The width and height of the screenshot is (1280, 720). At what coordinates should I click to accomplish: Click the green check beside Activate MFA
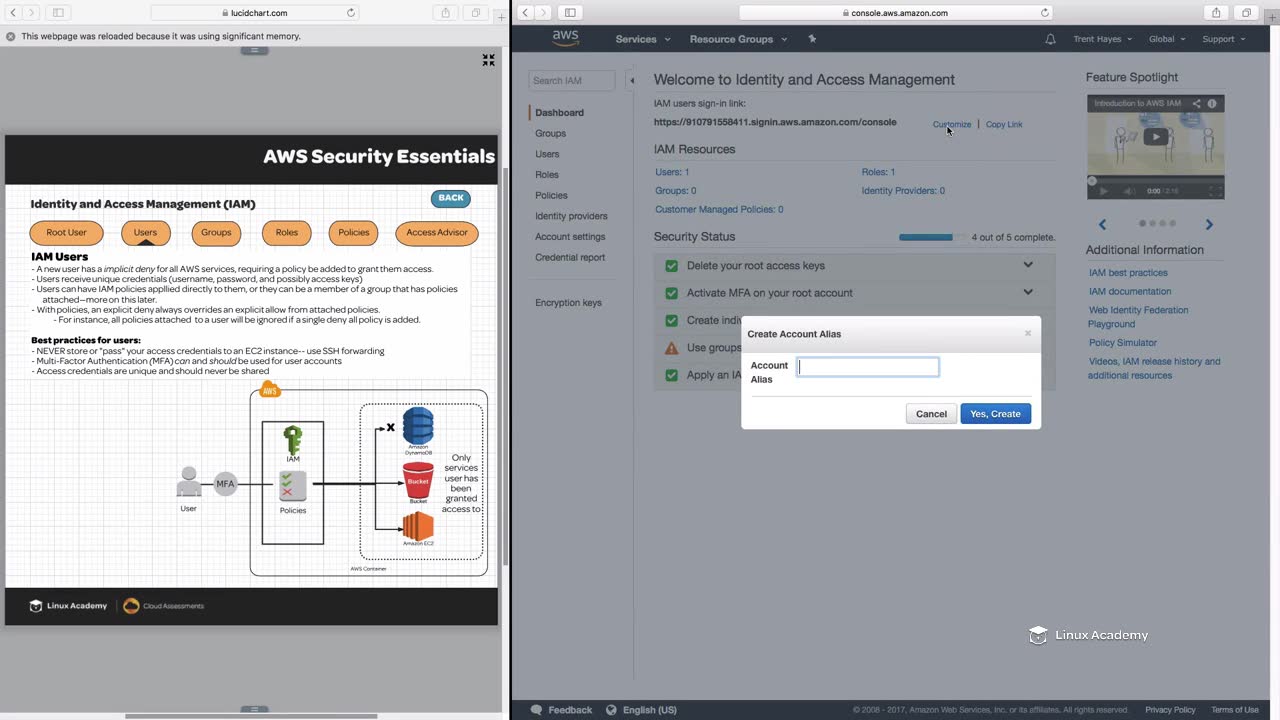672,293
